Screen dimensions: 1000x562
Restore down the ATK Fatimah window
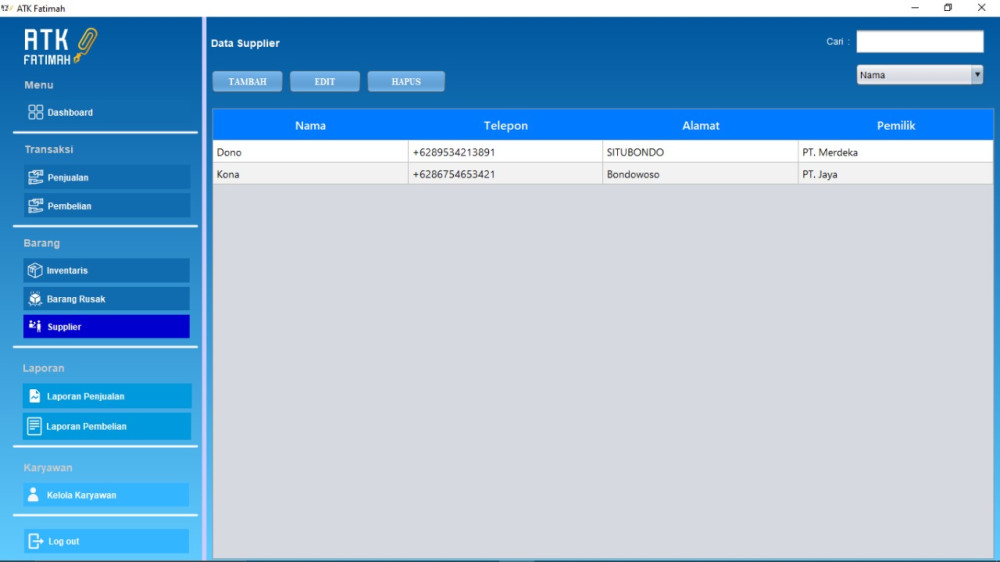(x=948, y=8)
